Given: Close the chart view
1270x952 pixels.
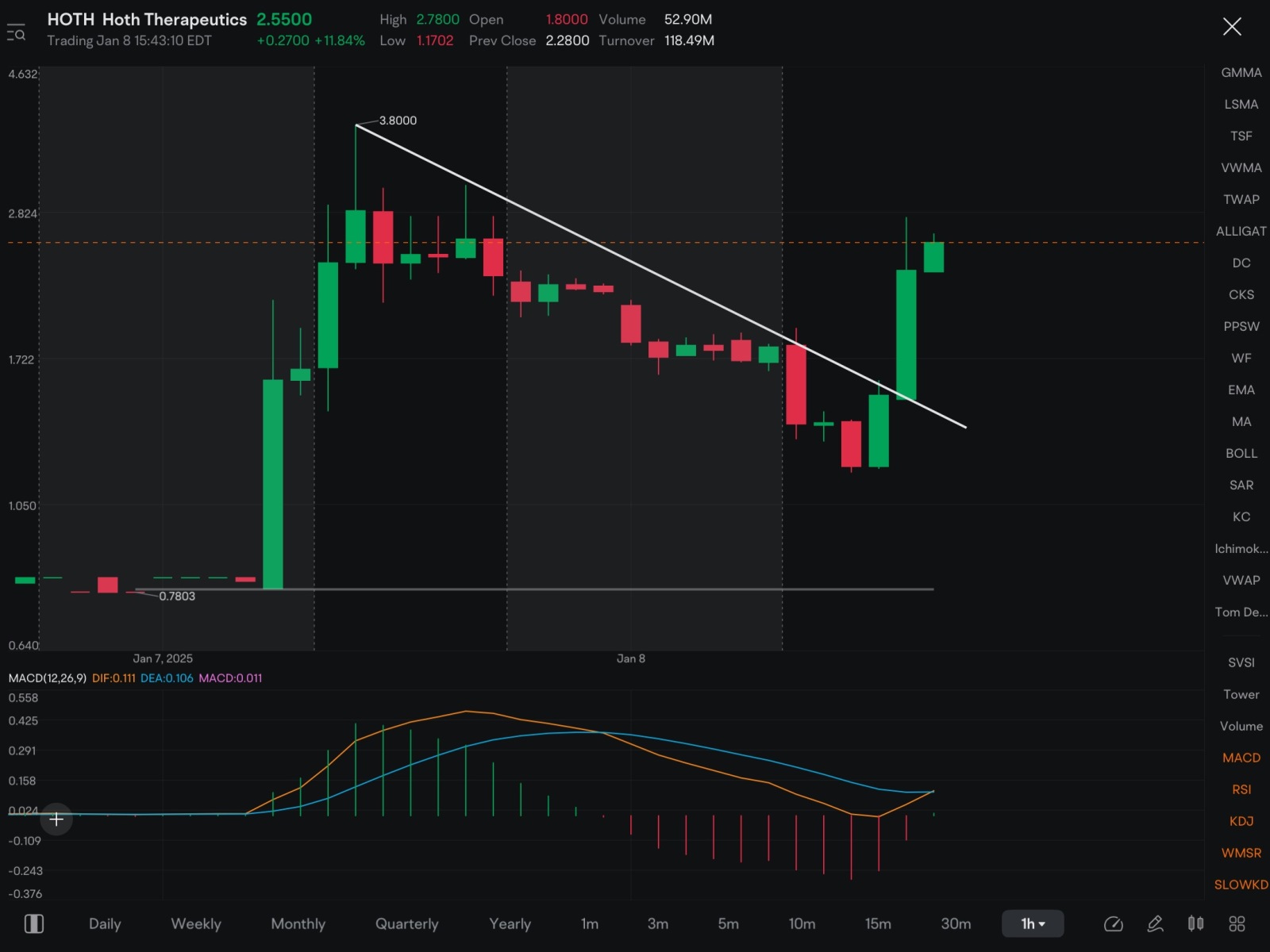Looking at the screenshot, I should pos(1232,27).
